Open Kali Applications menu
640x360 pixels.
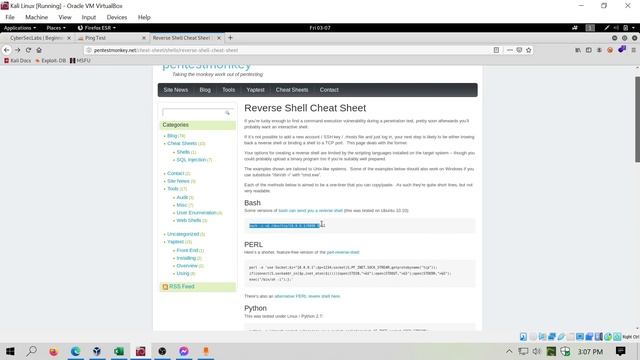click(x=20, y=28)
